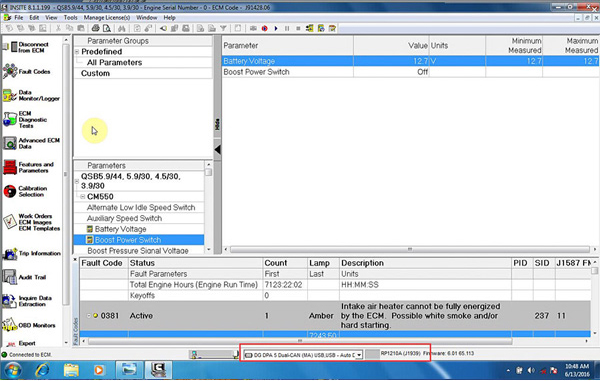
Task: Select Alternate Low Idle Speed Switch parameter
Action: click(141, 207)
